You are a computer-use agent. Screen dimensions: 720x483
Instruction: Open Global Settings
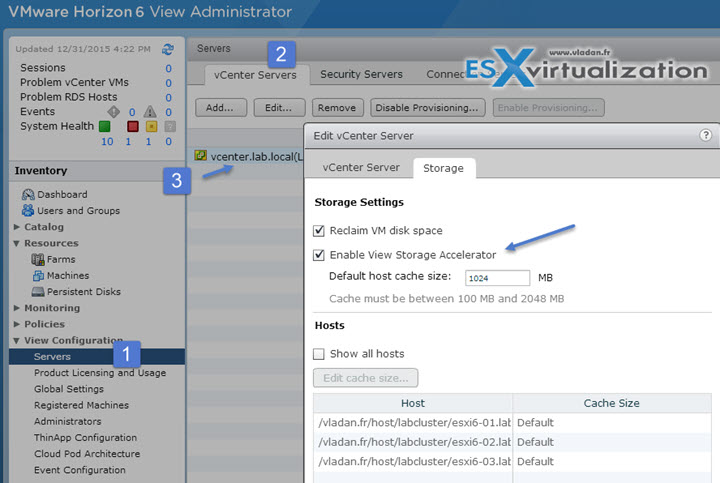(x=69, y=389)
